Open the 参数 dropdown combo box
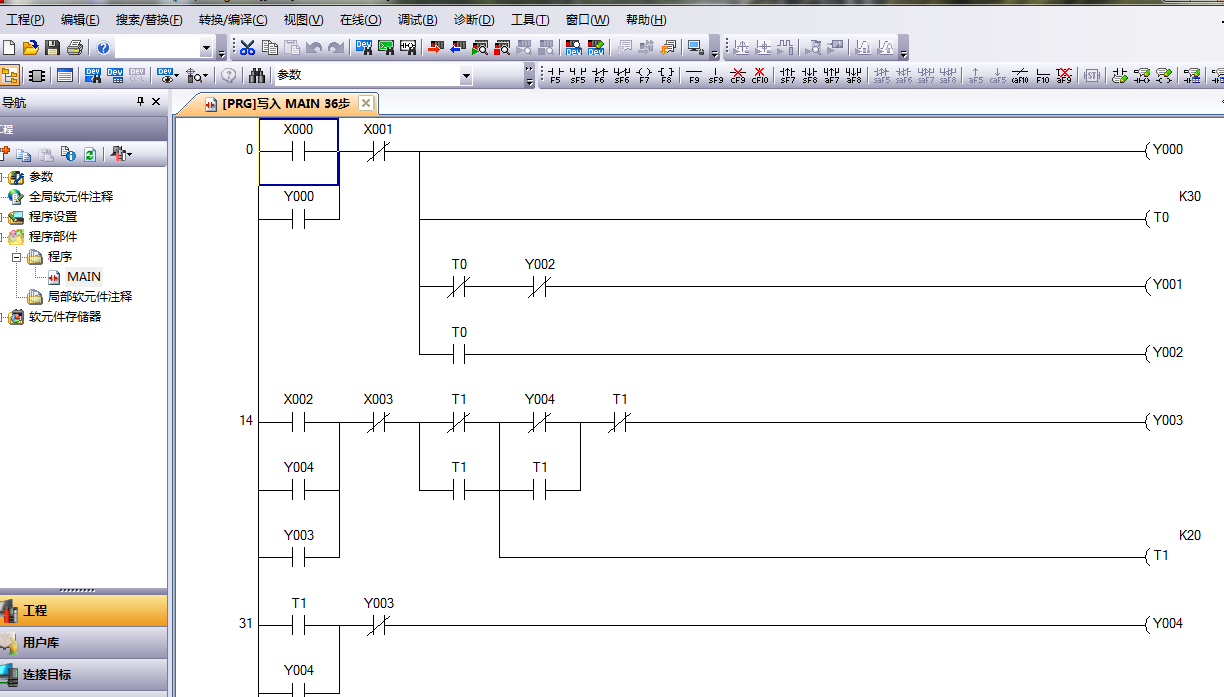 click(466, 75)
